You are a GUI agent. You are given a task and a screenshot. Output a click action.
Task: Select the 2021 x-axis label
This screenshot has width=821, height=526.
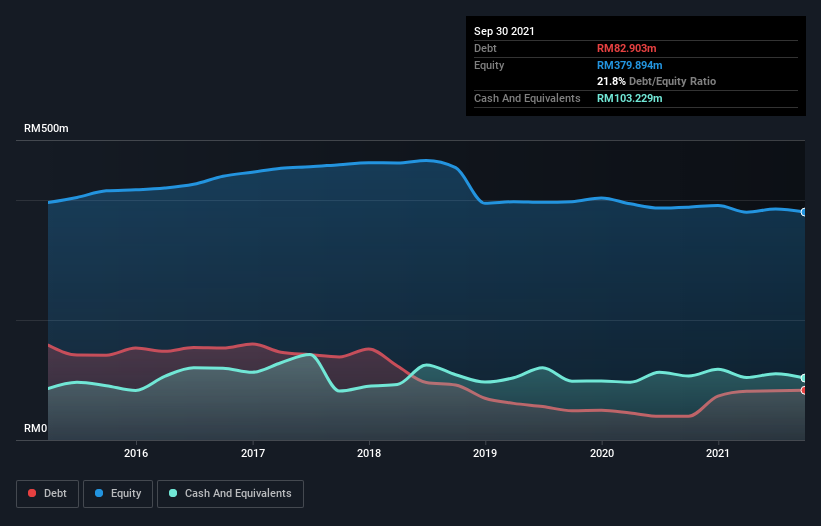point(718,453)
